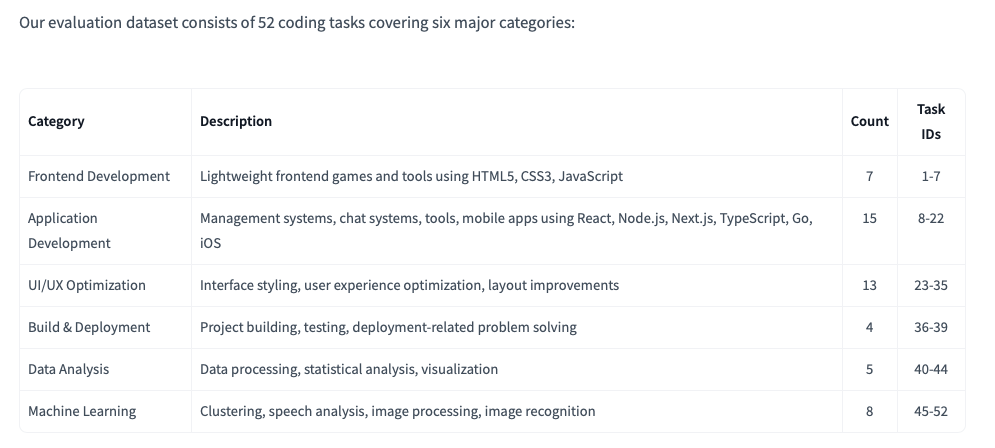The height and width of the screenshot is (448, 995).
Task: Select the Frontend Development category cell
Action: click(99, 176)
